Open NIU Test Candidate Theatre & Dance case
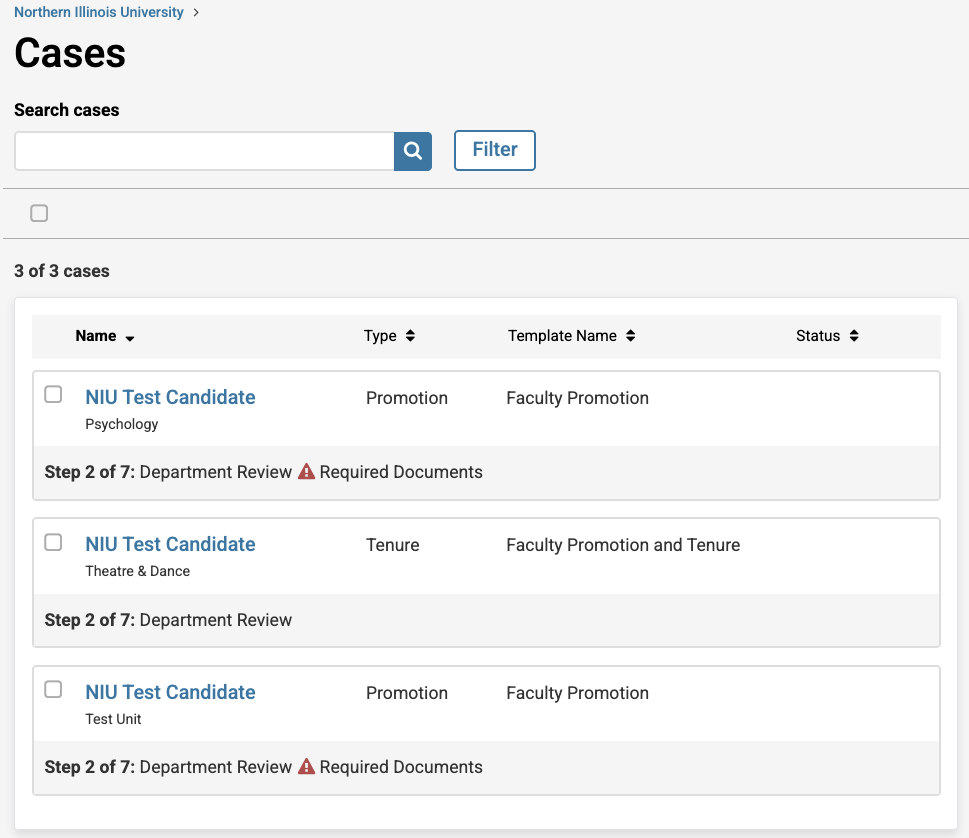Viewport: 969px width, 838px height. tap(170, 544)
